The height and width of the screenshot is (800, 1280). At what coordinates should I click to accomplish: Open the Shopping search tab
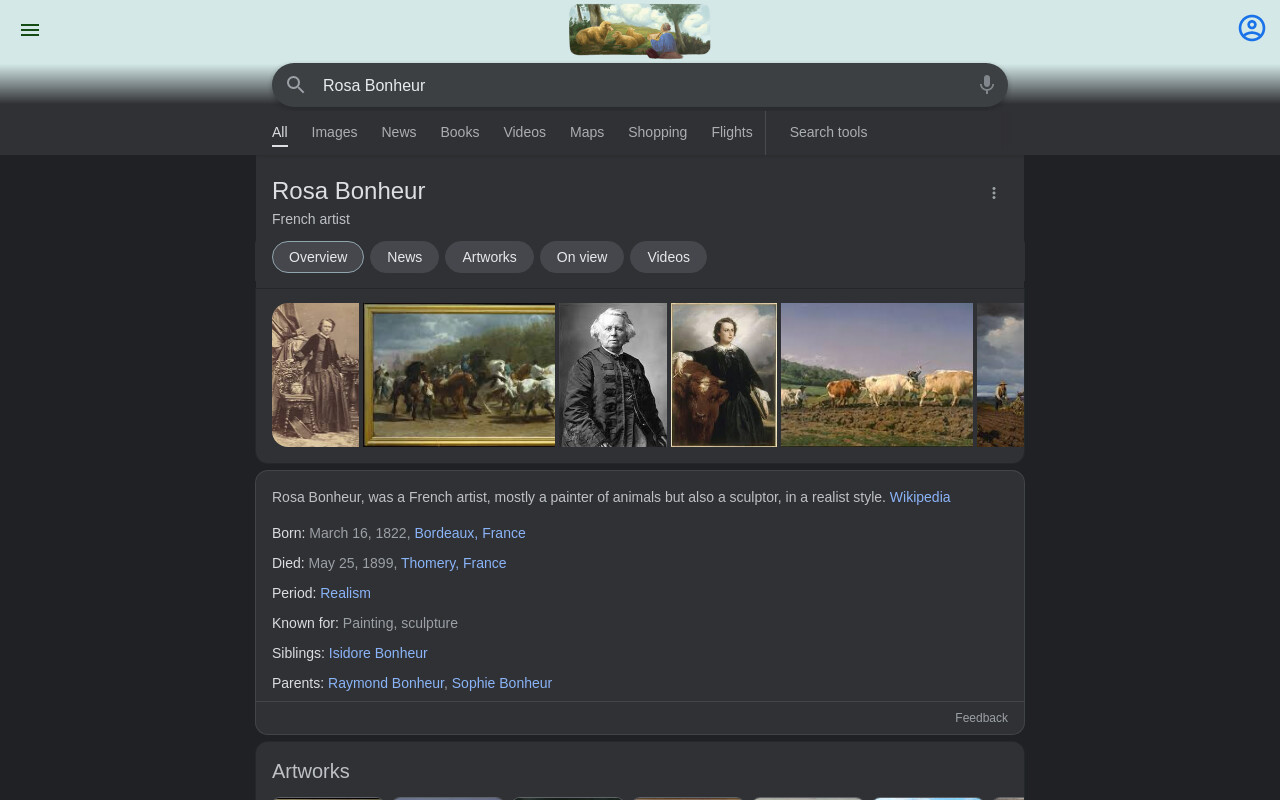(x=657, y=132)
